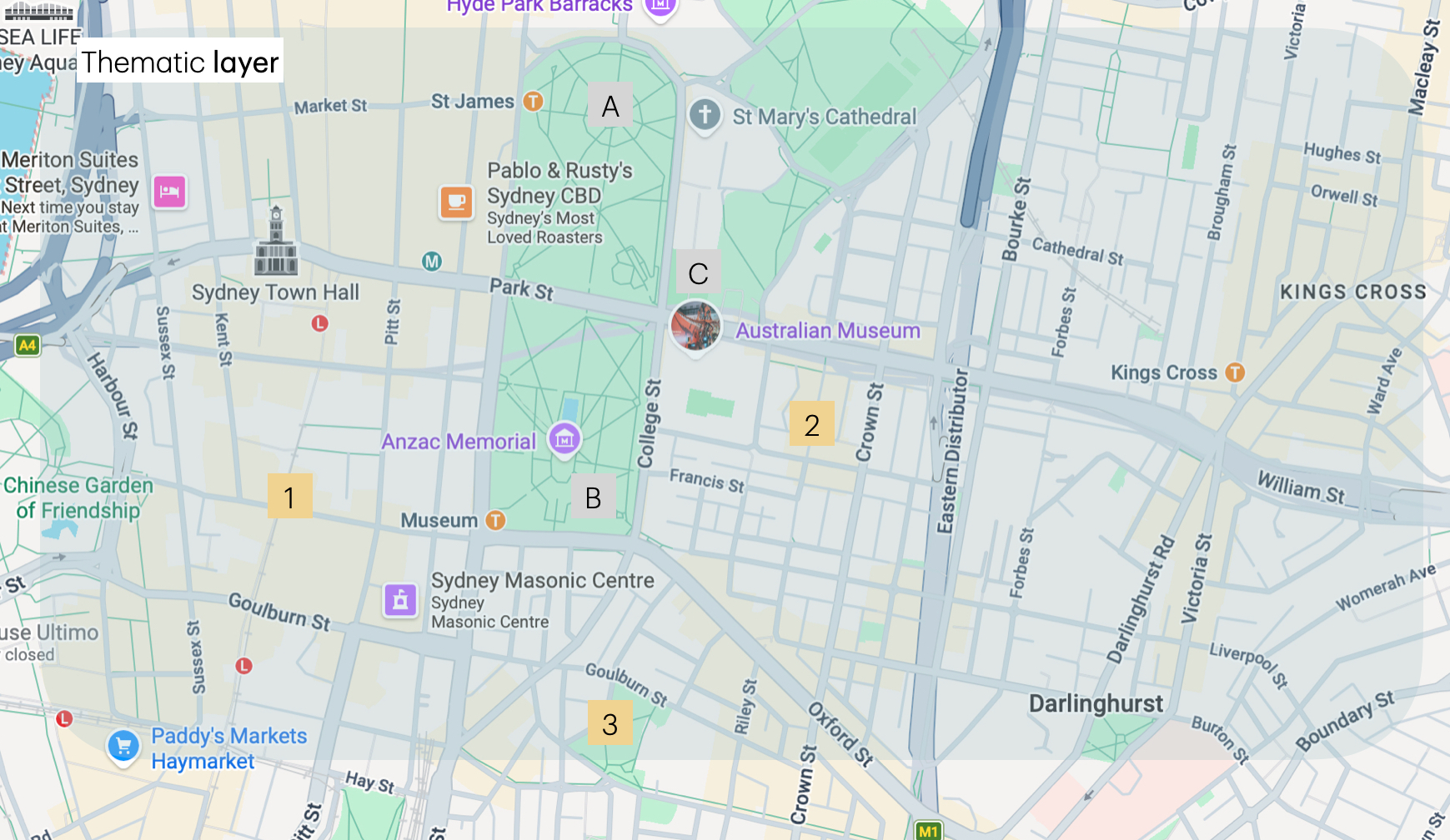Viewport: 1450px width, 840px height.
Task: Click the Anzac Memorial museum pin
Action: [564, 439]
